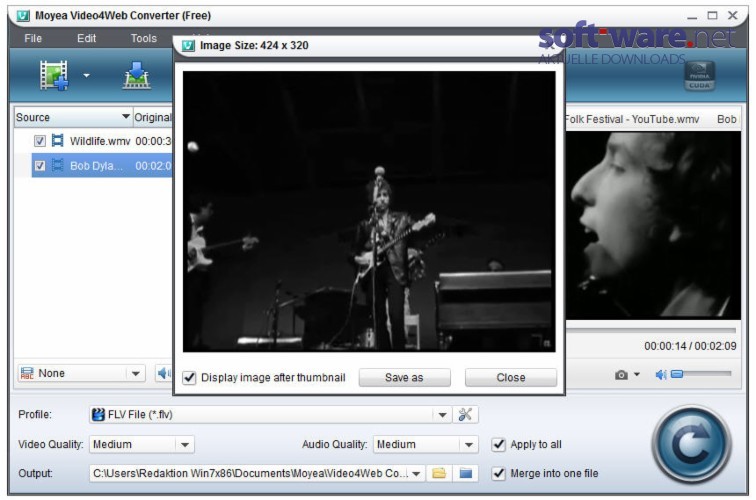The image size is (756, 500).
Task: Toggle the Apply to all checkbox
Action: (x=499, y=445)
